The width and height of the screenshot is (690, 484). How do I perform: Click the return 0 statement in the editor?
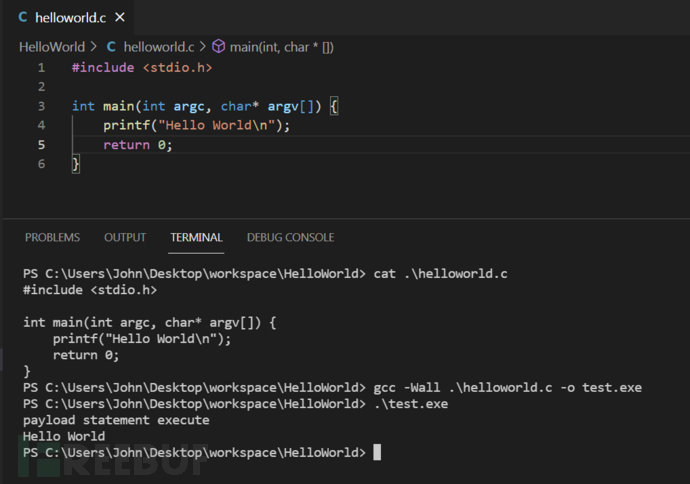137,144
